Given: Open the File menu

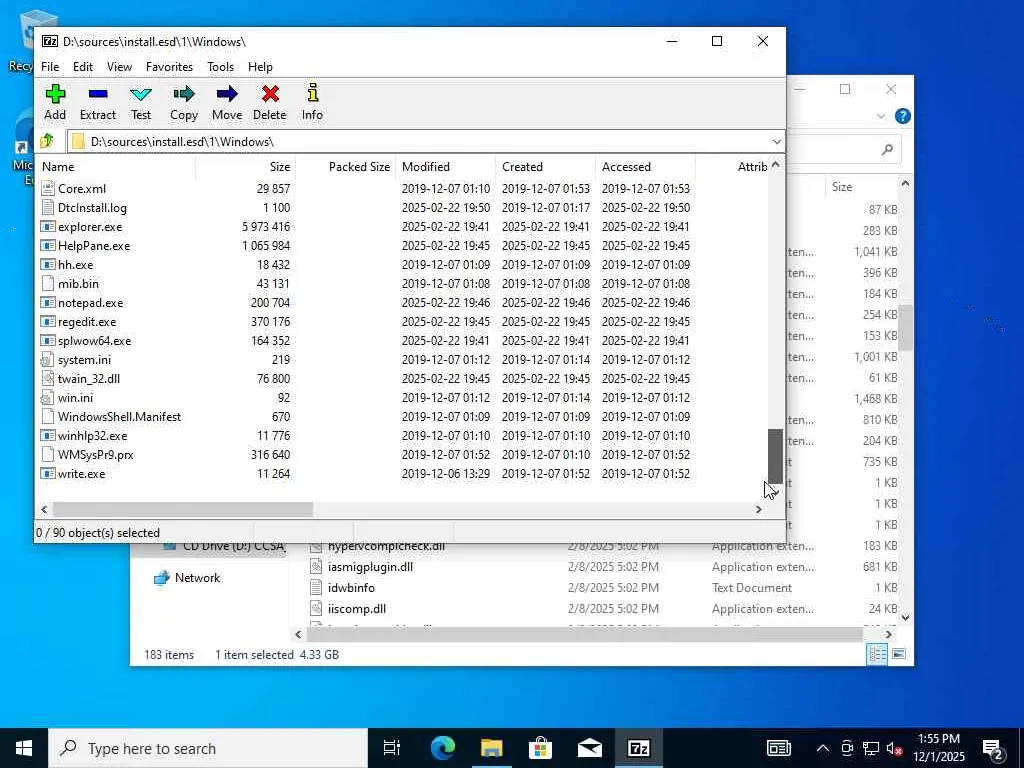Looking at the screenshot, I should click(x=50, y=67).
